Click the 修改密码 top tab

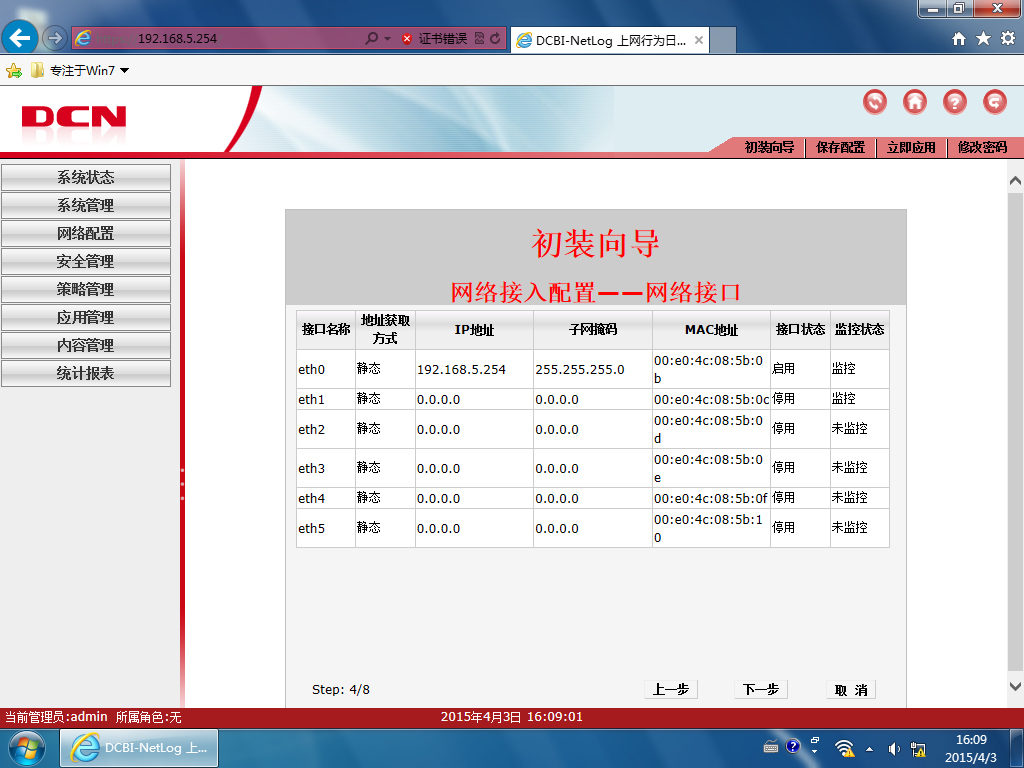[x=982, y=148]
